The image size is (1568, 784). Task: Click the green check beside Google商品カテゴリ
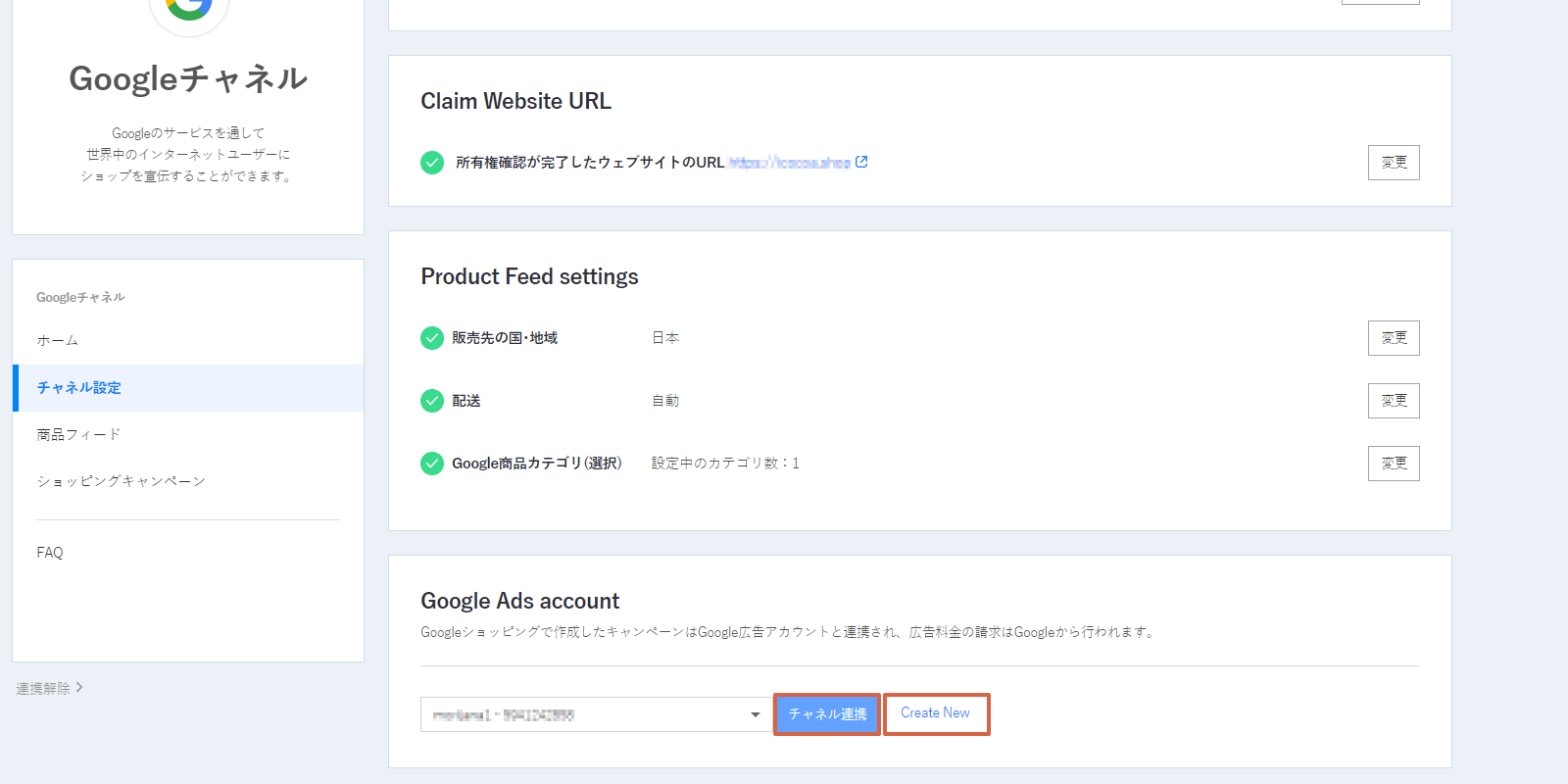[x=432, y=464]
